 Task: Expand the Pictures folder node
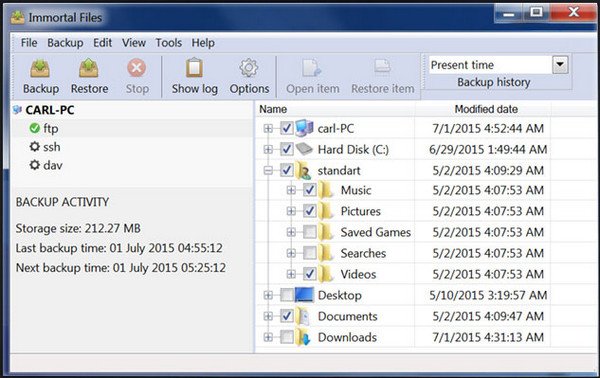click(x=291, y=211)
